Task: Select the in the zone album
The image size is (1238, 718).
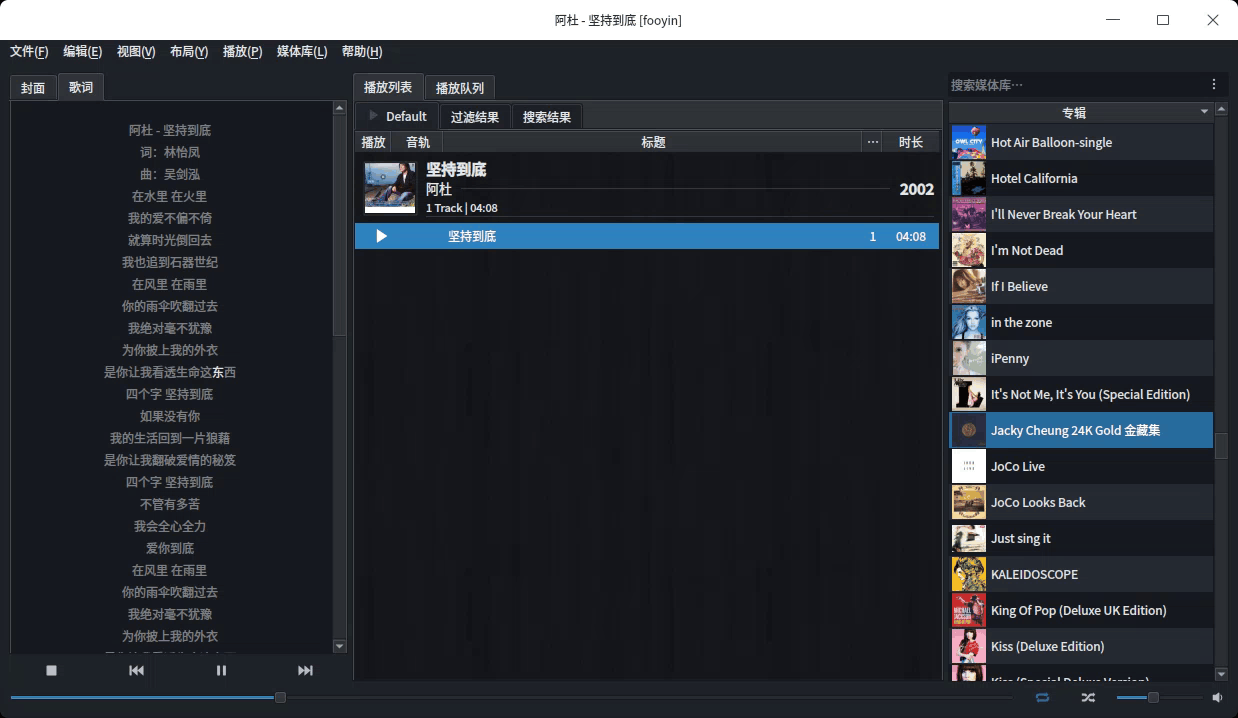Action: (1081, 322)
